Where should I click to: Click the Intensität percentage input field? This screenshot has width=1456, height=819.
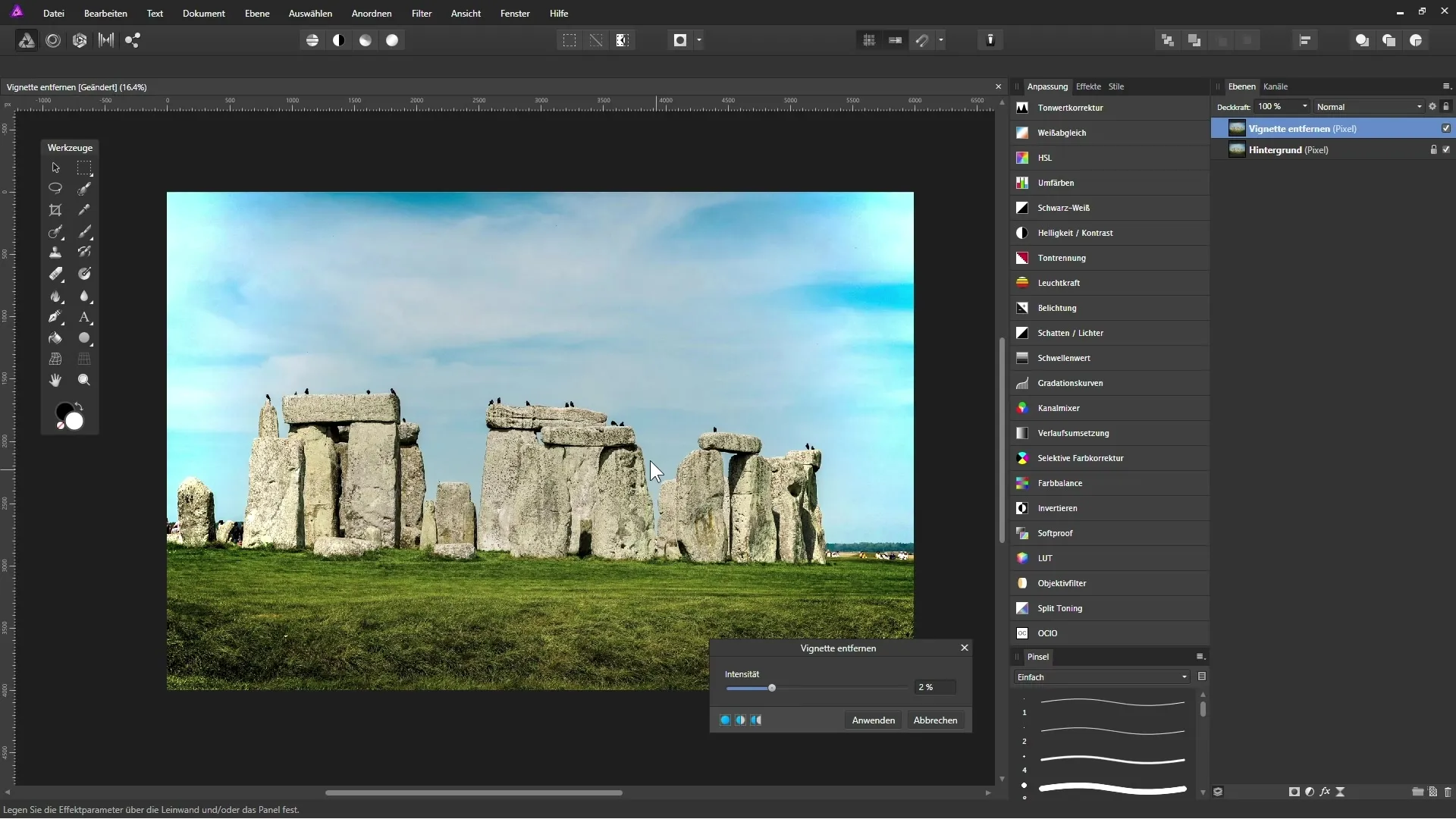[935, 687]
